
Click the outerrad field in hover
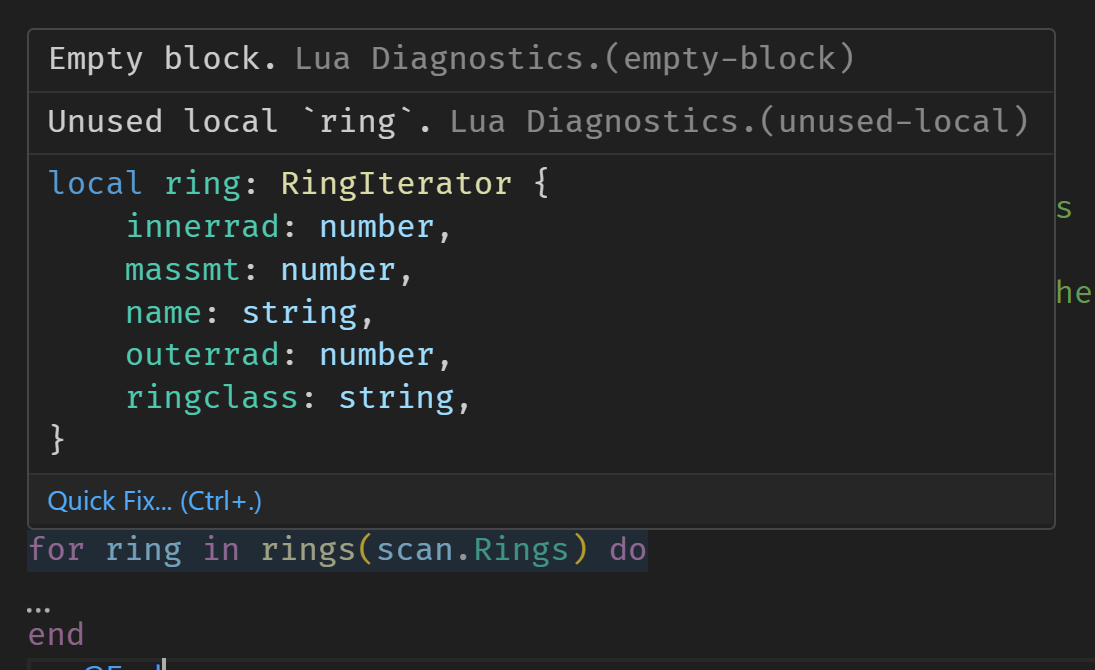pos(202,355)
